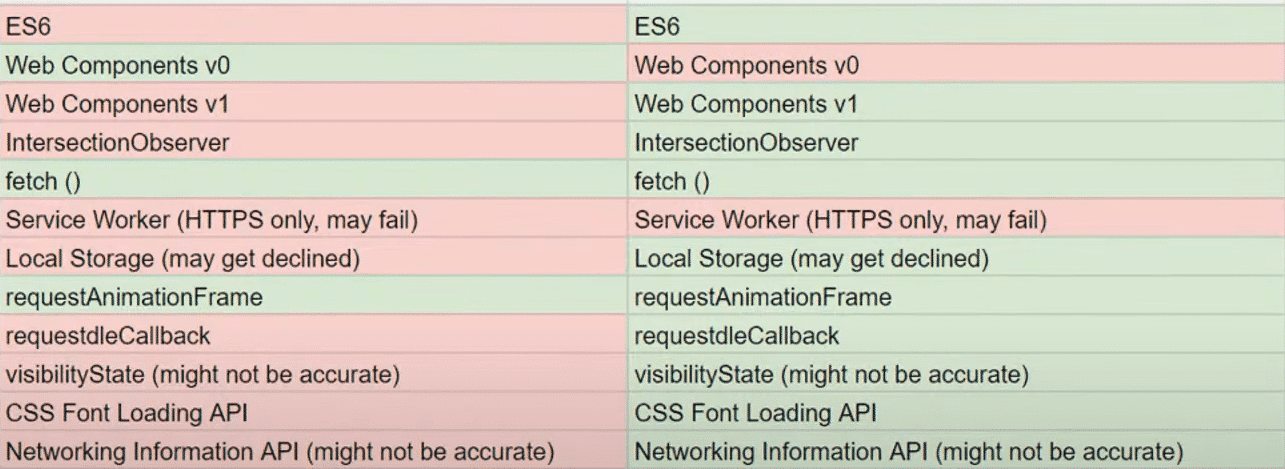
Task: Select right Local Storage cell
Action: (x=957, y=259)
